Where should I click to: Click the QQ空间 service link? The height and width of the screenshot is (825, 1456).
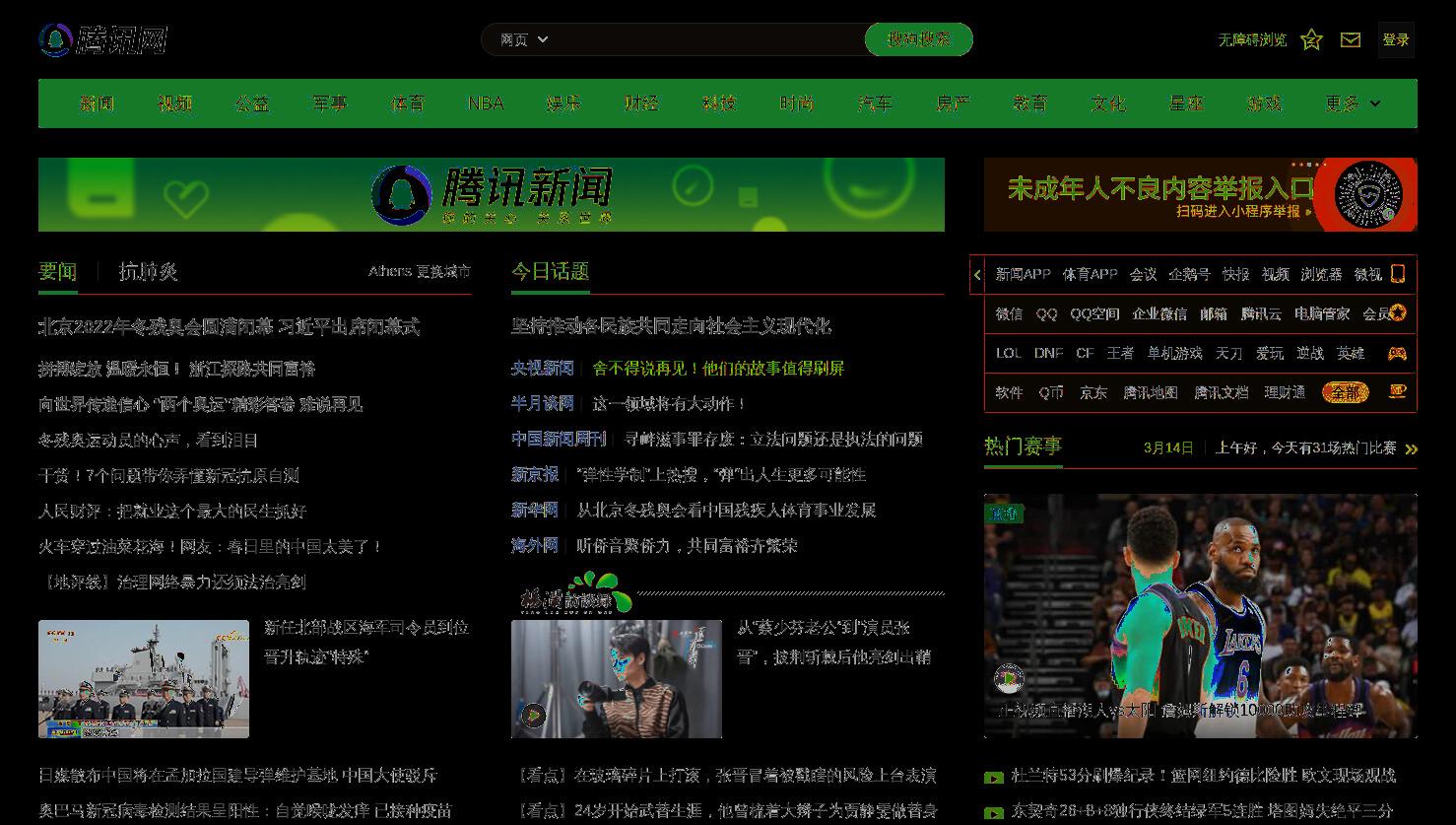(1094, 314)
